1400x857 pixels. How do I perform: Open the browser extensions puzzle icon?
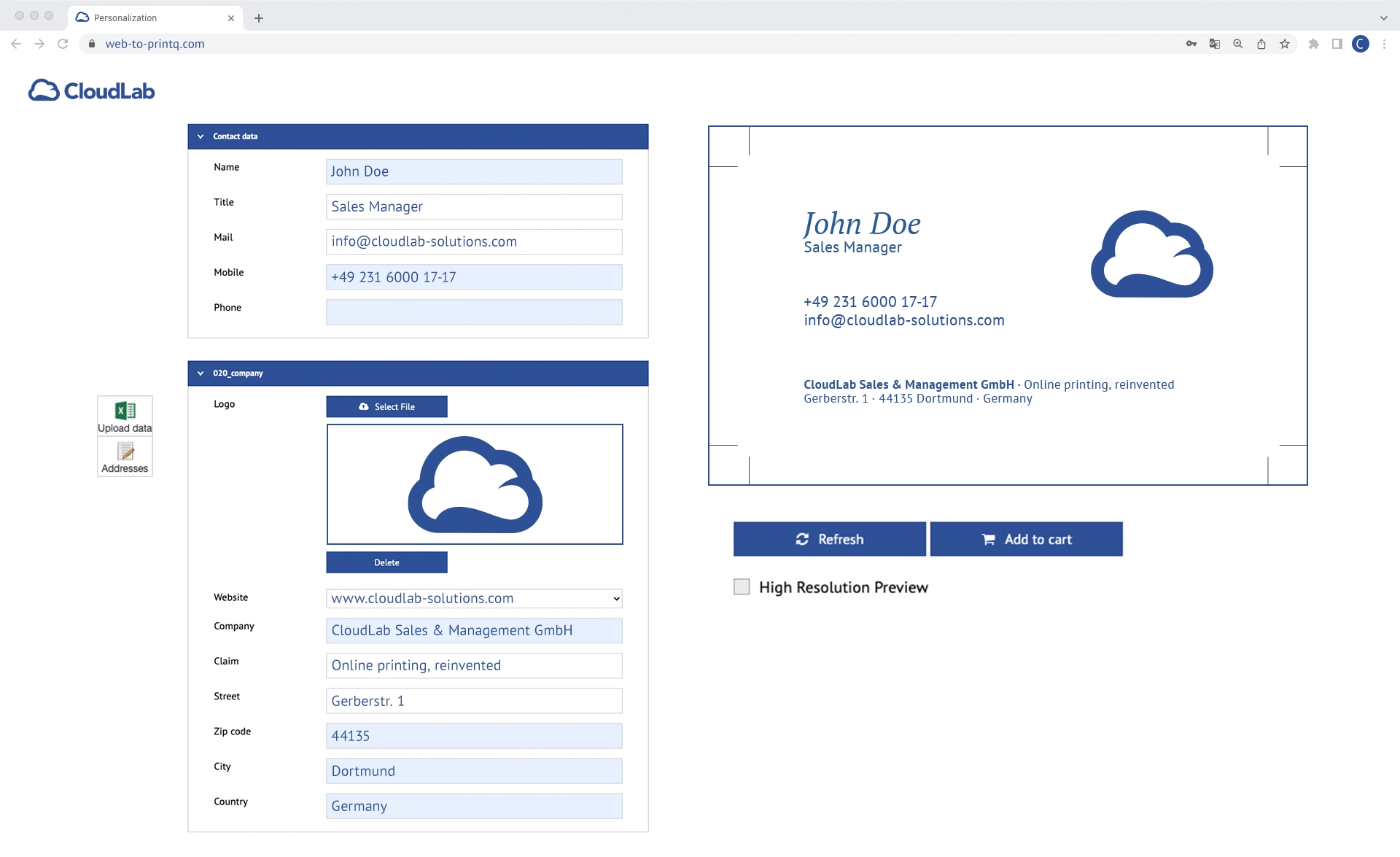coord(1313,44)
